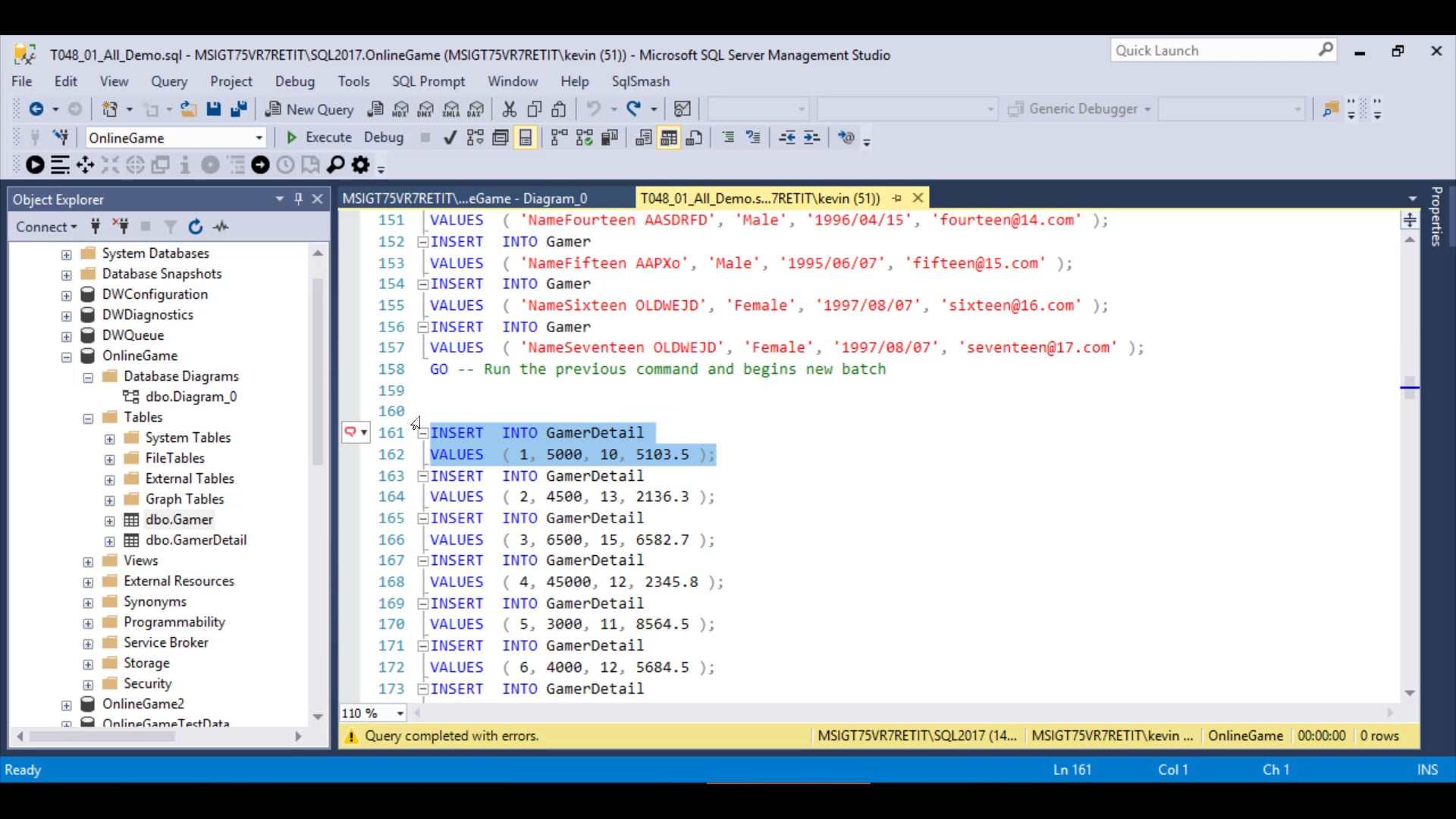Open a New Query window
The width and height of the screenshot is (1456, 819).
coord(309,109)
